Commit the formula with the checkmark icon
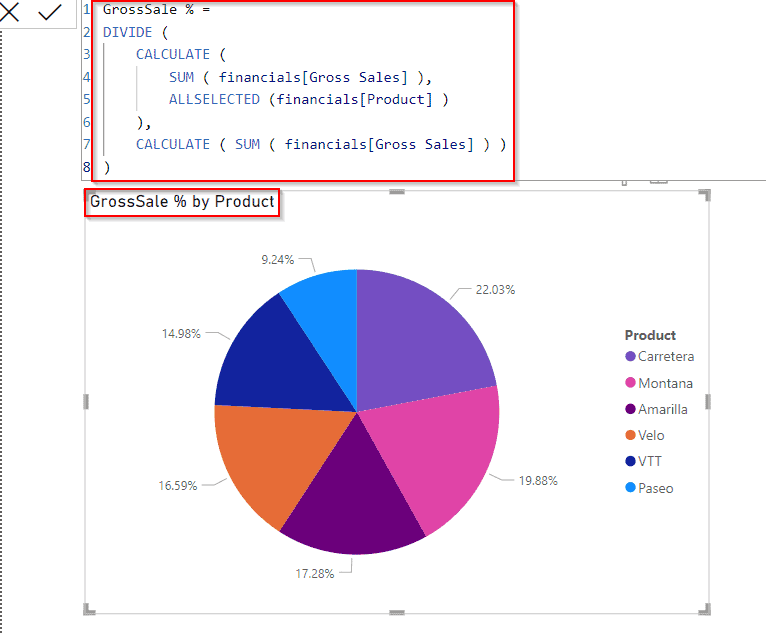This screenshot has height=634, width=766. click(49, 12)
